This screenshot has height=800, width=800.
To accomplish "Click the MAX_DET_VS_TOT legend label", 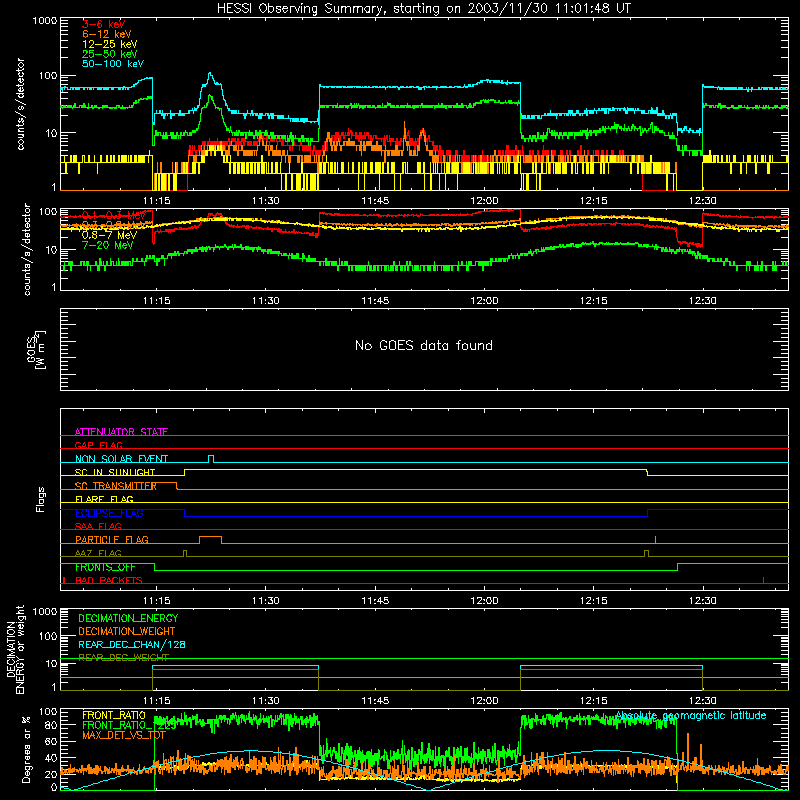I will 124,735.
